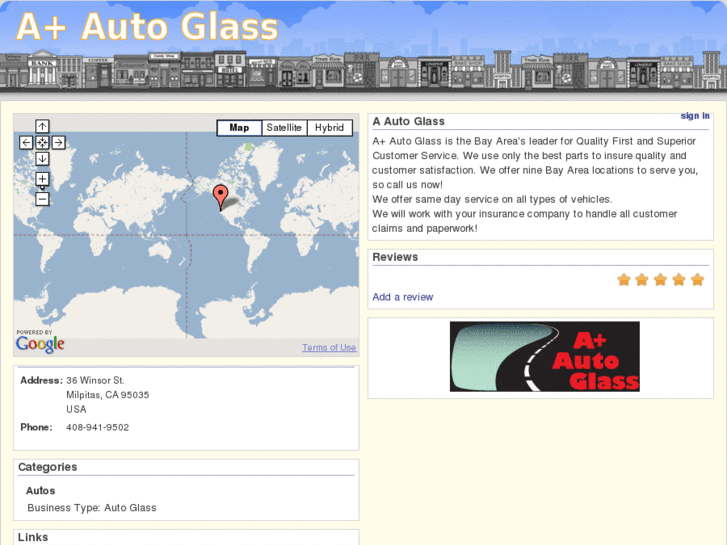Click the A Auto Glass section heading
This screenshot has height=545, width=727.
[x=408, y=121]
